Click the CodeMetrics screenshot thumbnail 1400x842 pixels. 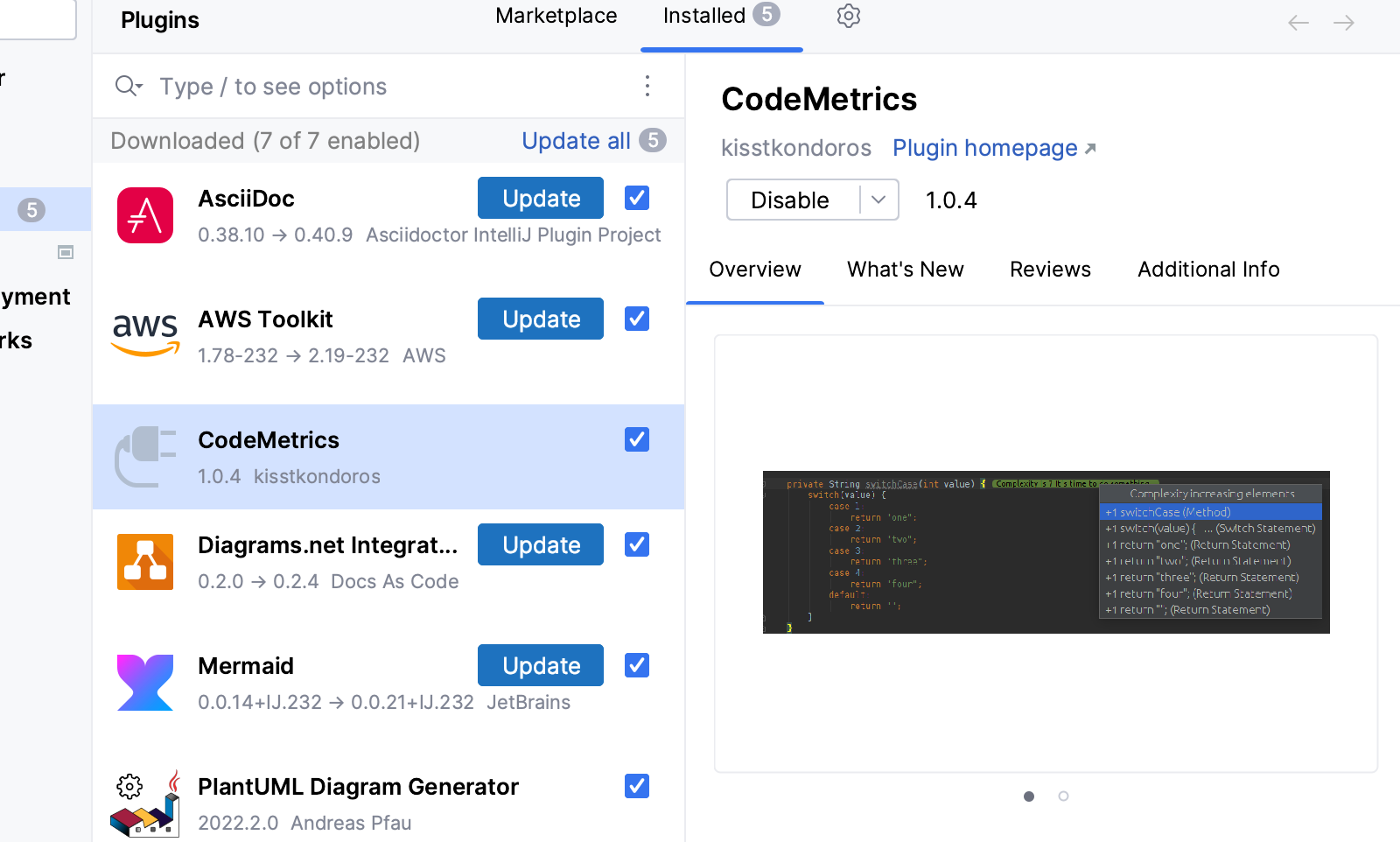coord(1046,552)
